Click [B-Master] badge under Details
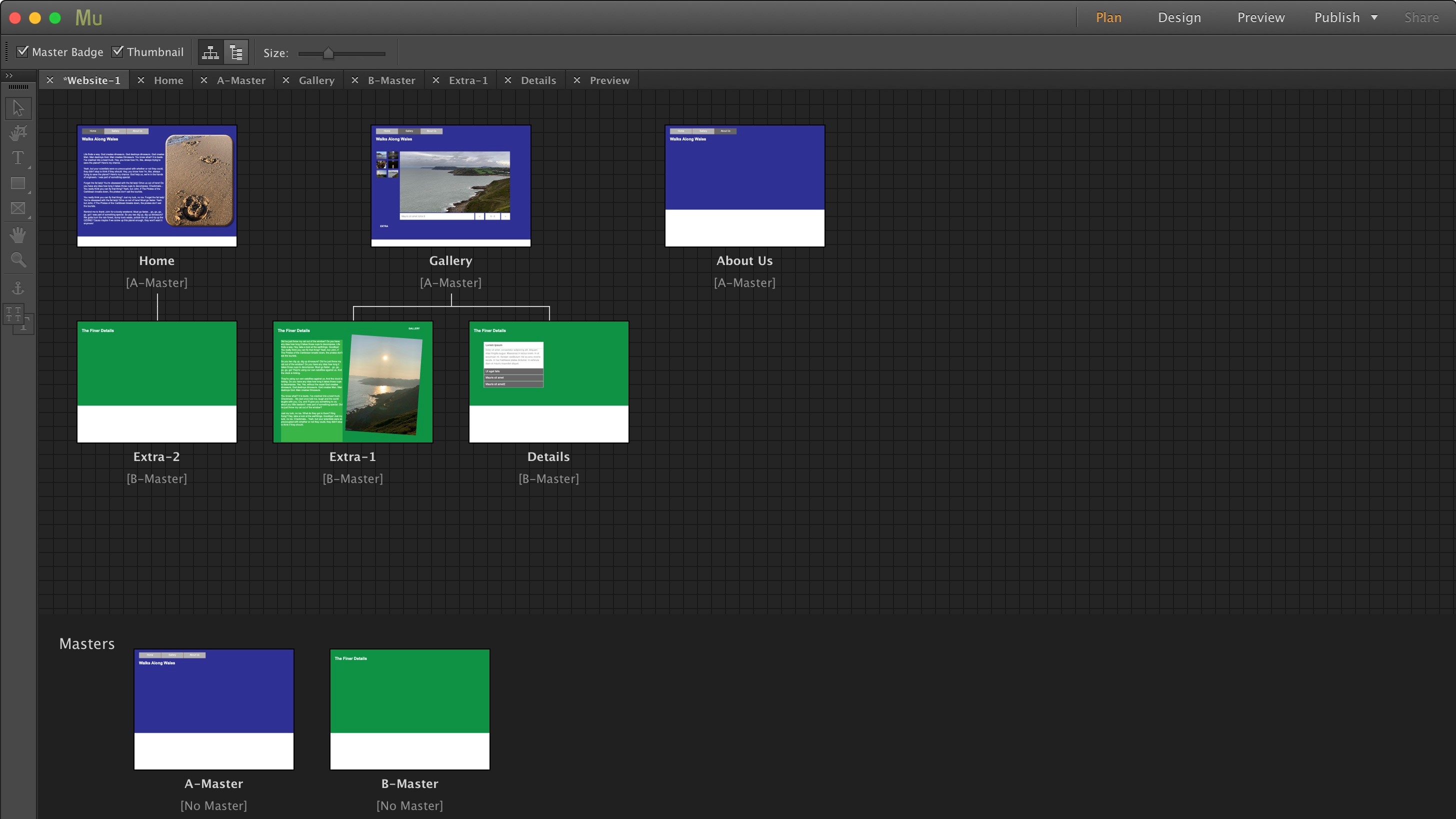Screen dimensions: 1456x819 tap(549, 478)
